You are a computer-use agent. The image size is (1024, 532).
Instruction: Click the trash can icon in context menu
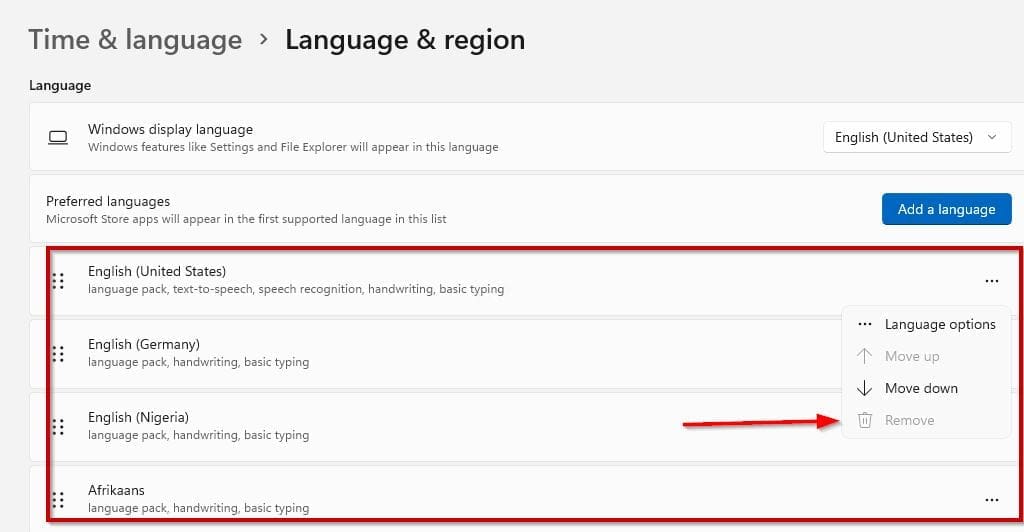865,420
